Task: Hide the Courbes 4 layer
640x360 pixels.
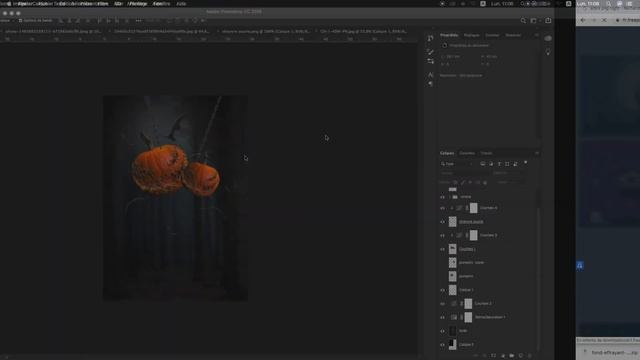Action: (442, 208)
